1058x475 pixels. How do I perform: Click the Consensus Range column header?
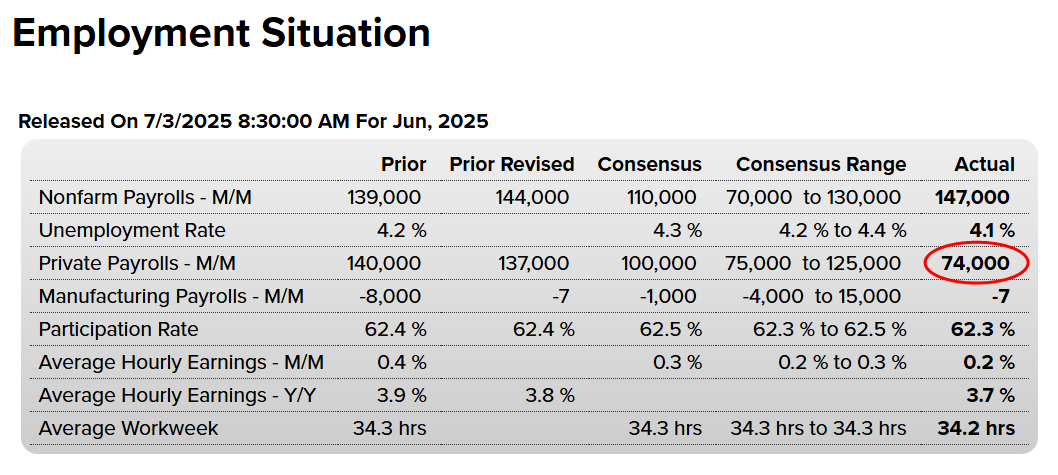click(821, 164)
